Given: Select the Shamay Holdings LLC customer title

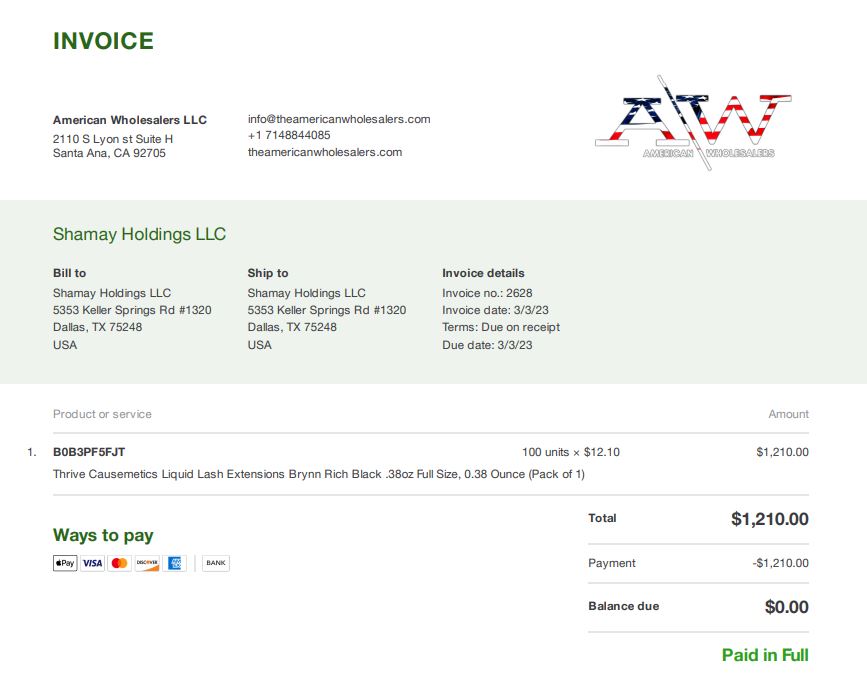Looking at the screenshot, I should click(x=139, y=234).
